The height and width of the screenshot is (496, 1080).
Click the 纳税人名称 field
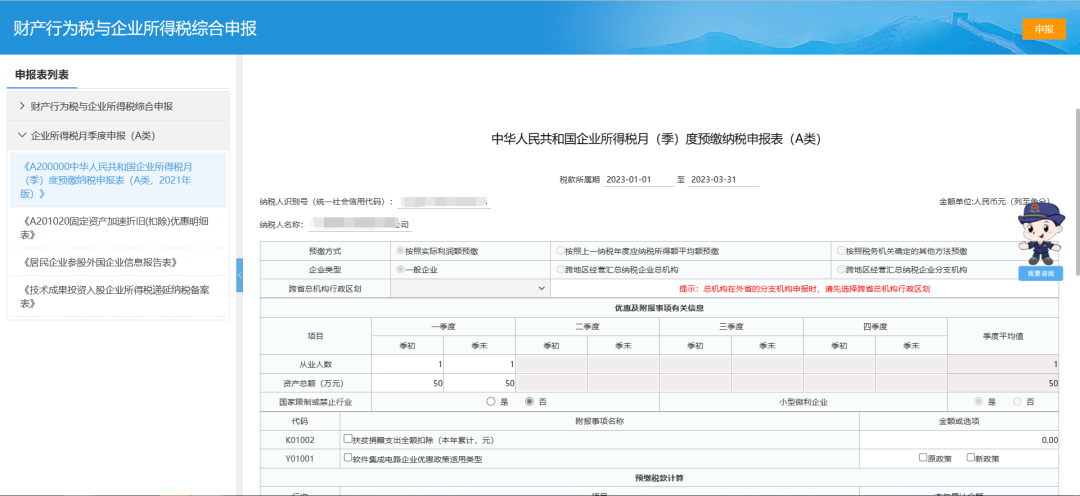click(360, 225)
